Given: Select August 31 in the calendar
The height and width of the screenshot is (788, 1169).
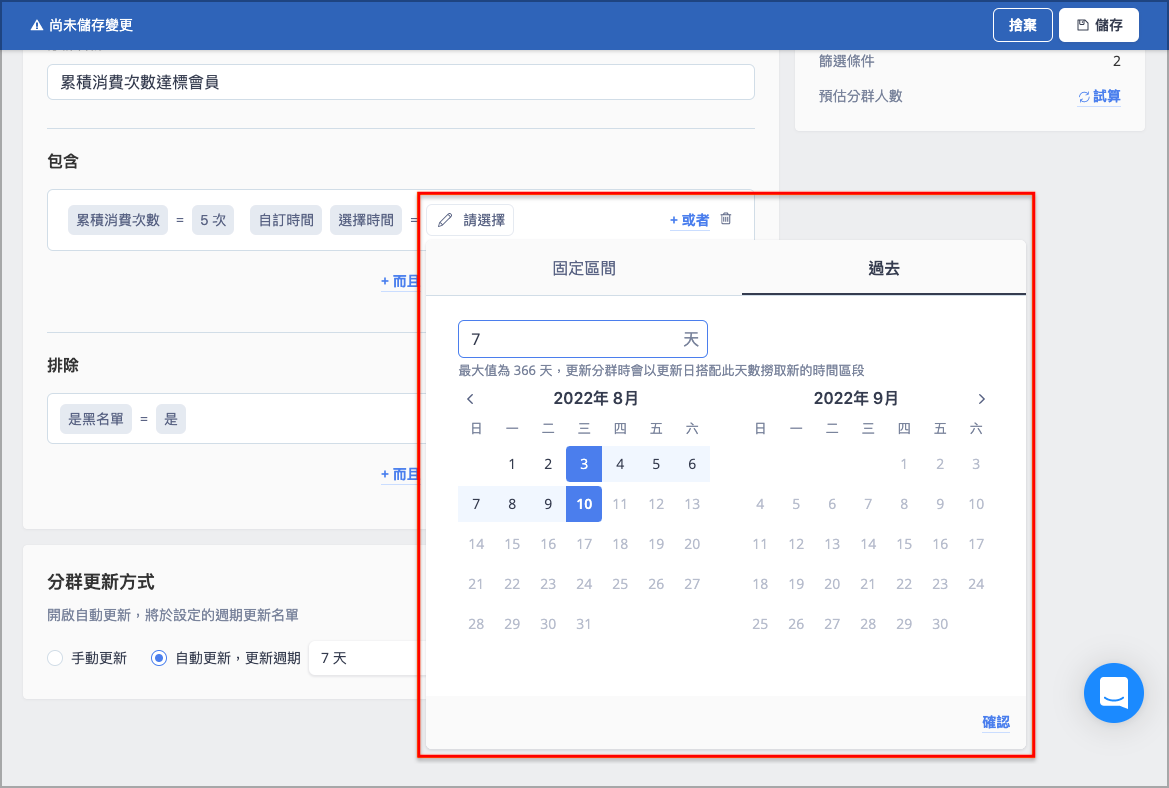Looking at the screenshot, I should coord(584,624).
